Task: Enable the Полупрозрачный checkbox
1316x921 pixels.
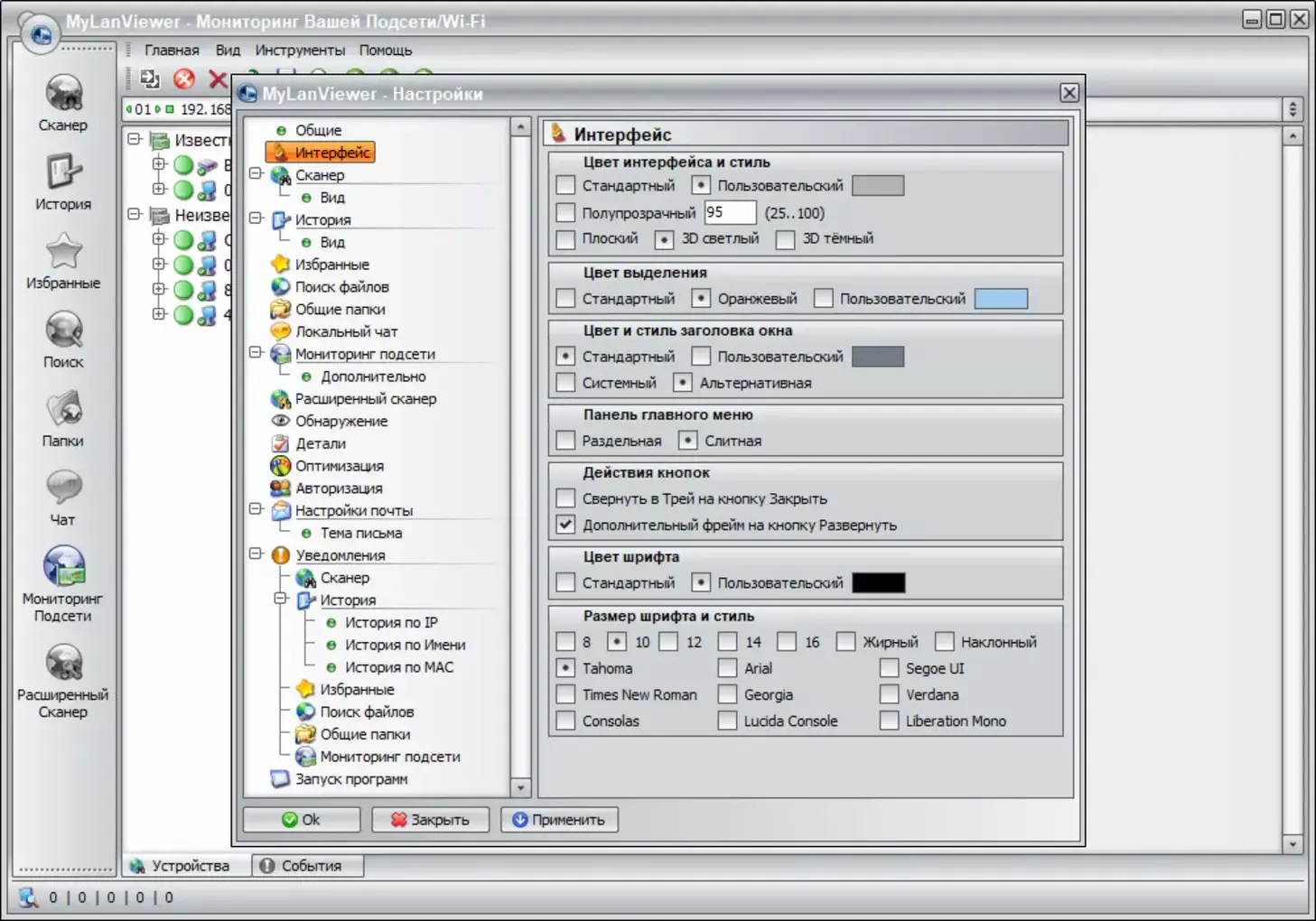Action: click(x=566, y=213)
